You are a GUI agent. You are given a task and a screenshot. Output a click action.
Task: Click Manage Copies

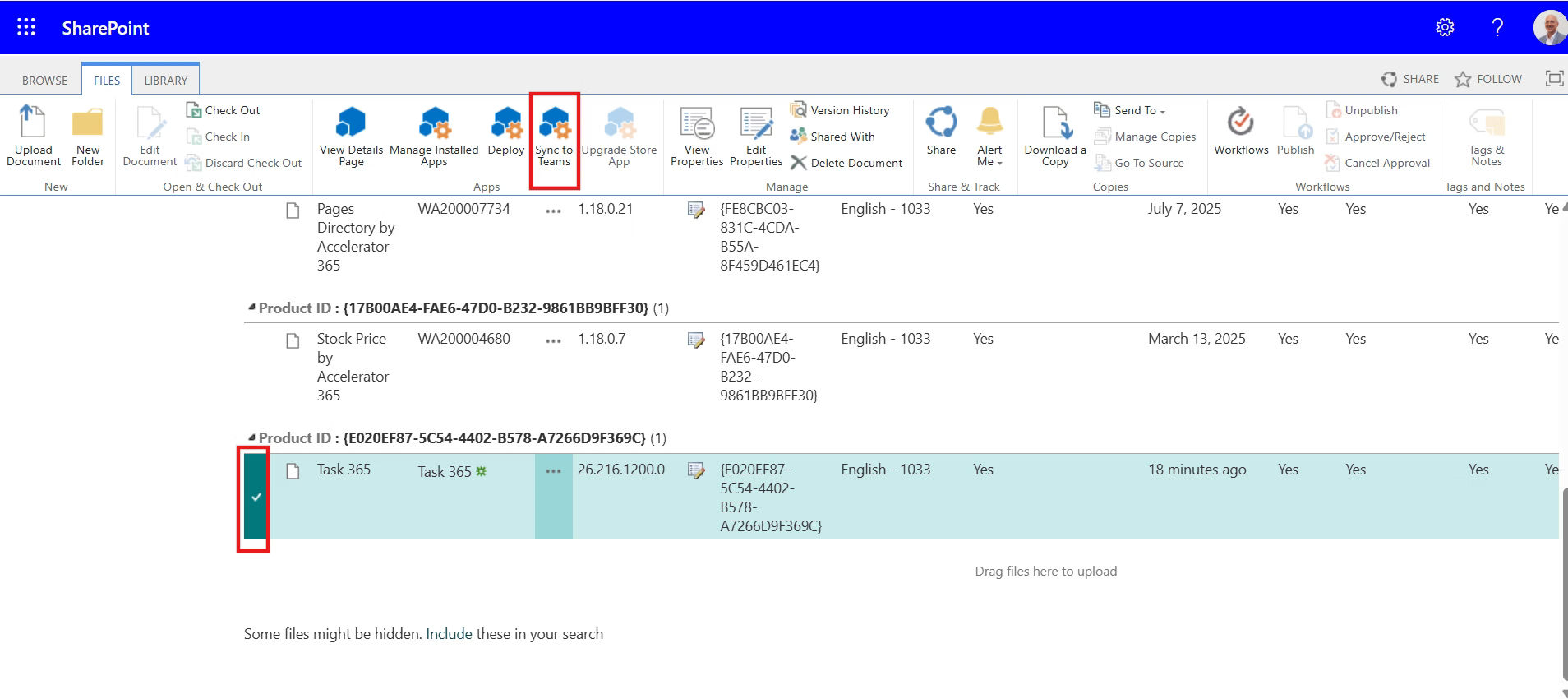click(1145, 137)
